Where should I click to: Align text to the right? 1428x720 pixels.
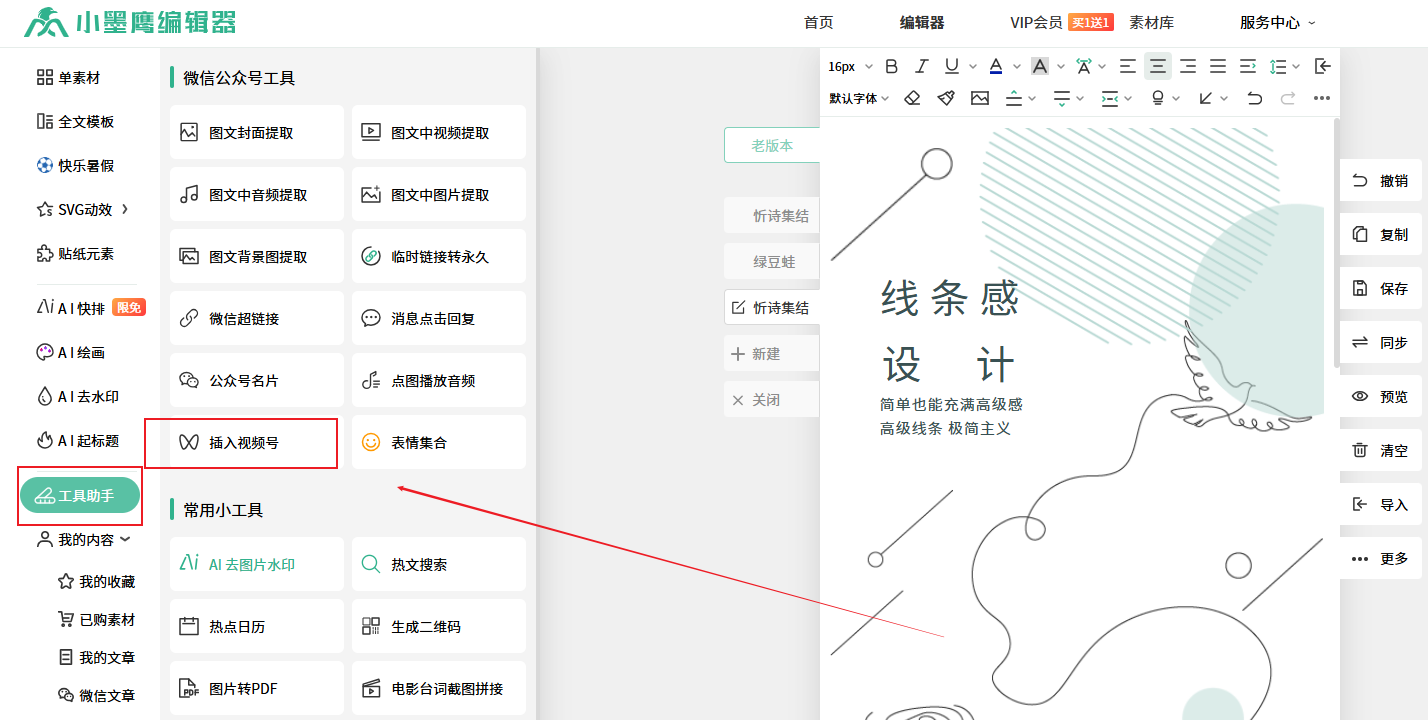pyautogui.click(x=1188, y=66)
